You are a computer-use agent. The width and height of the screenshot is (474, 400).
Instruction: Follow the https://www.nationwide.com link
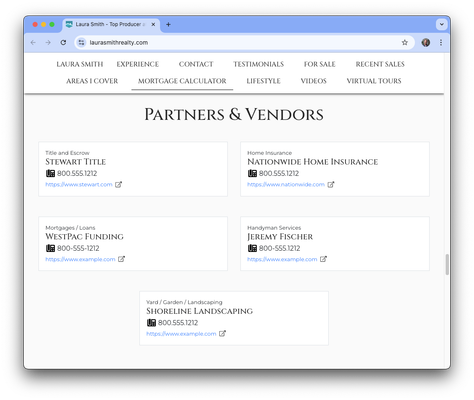[x=286, y=184]
